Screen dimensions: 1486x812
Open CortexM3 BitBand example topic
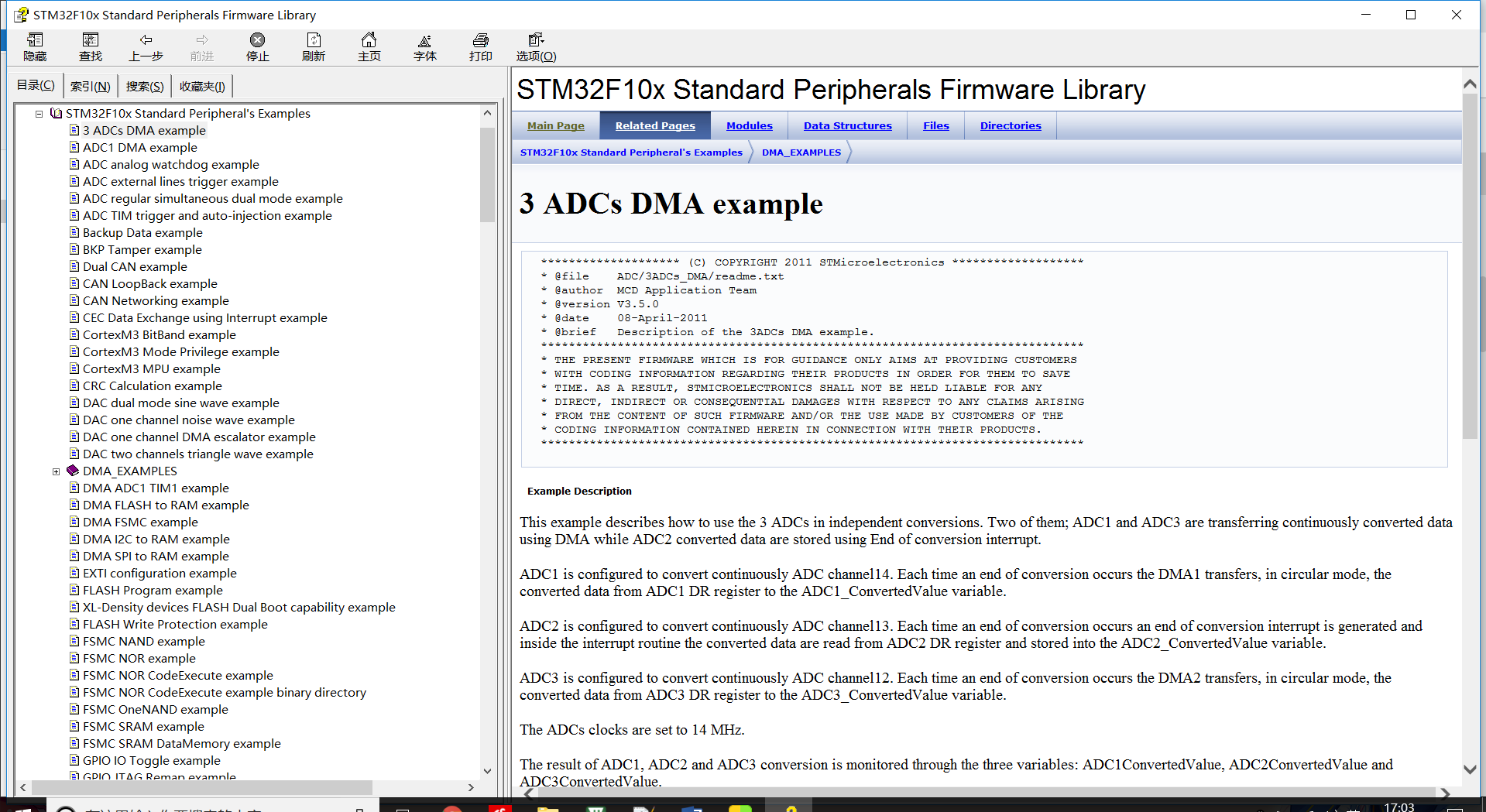[x=159, y=334]
